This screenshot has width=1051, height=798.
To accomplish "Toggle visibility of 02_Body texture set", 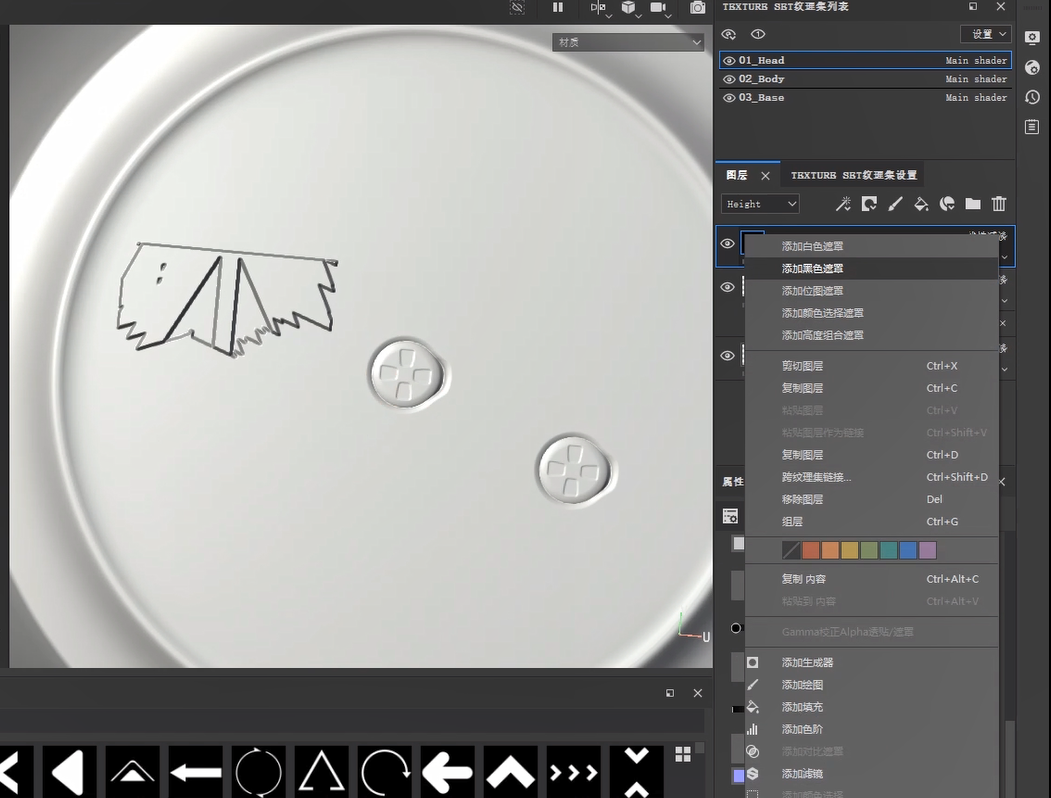I will (x=729, y=79).
